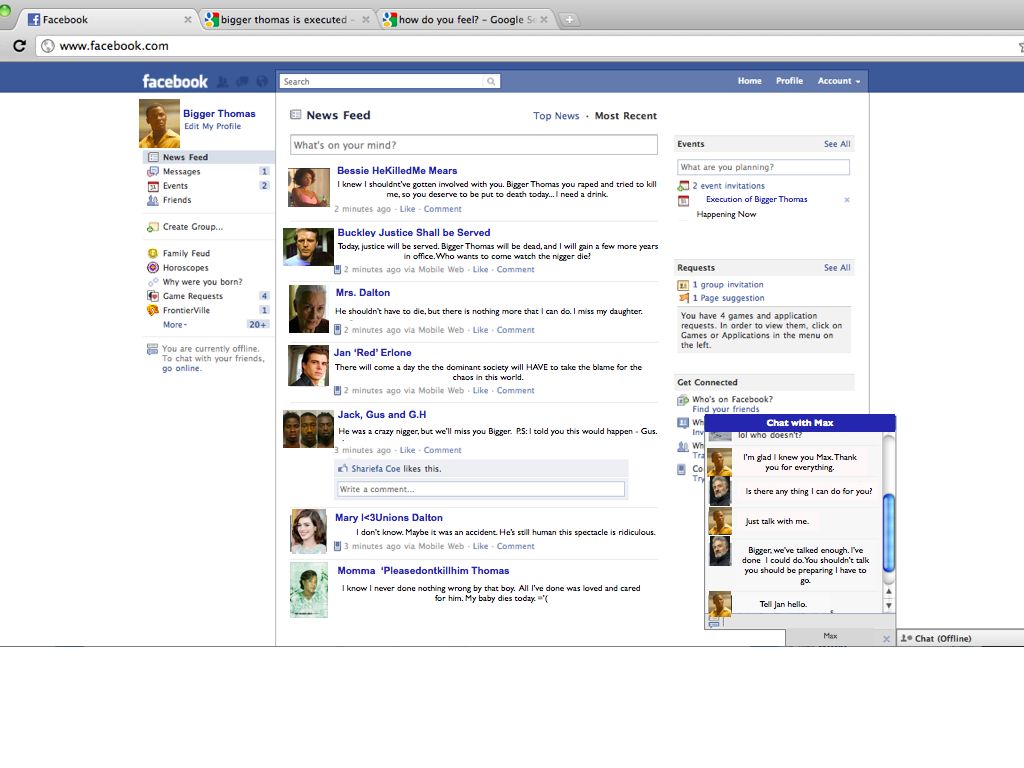Image resolution: width=1024 pixels, height=768 pixels.
Task: Click See All in the Events panel
Action: pos(837,144)
